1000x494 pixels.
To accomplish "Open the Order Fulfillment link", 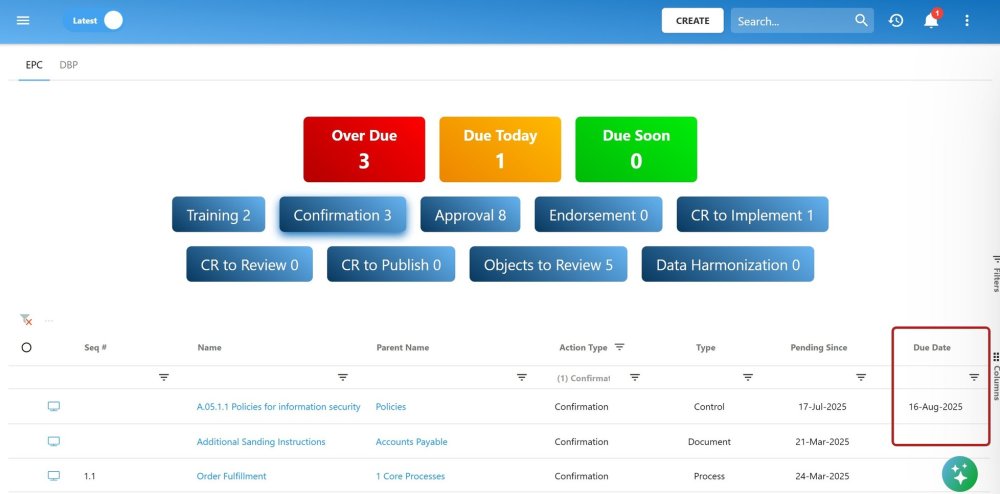I will (232, 476).
